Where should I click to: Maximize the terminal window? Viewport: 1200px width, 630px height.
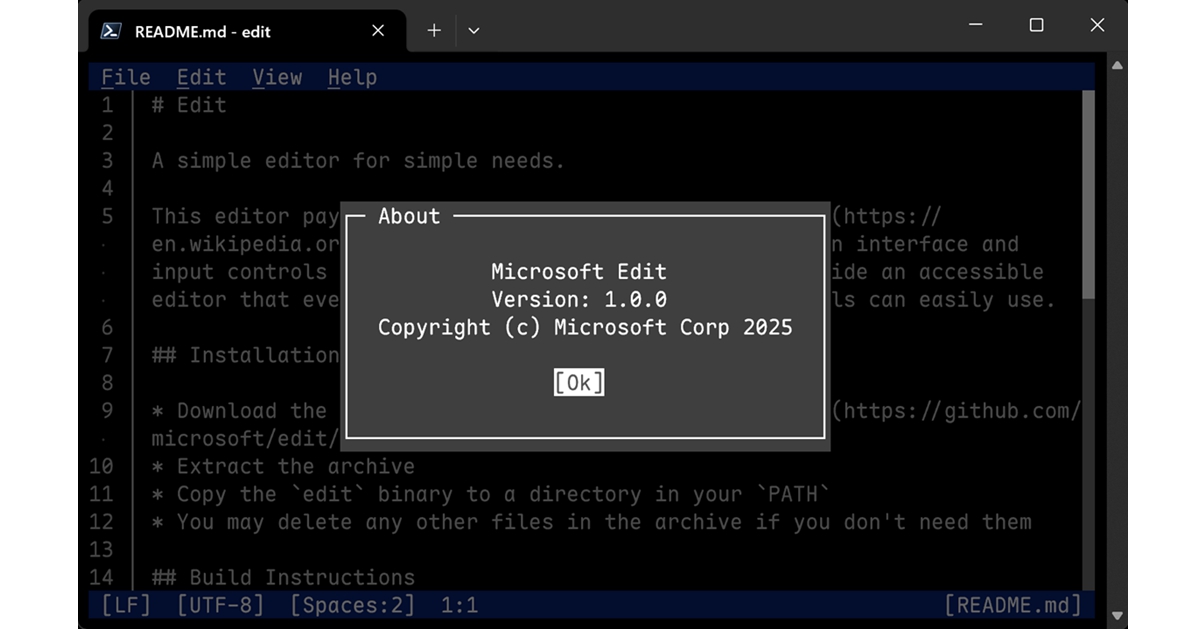point(1037,26)
